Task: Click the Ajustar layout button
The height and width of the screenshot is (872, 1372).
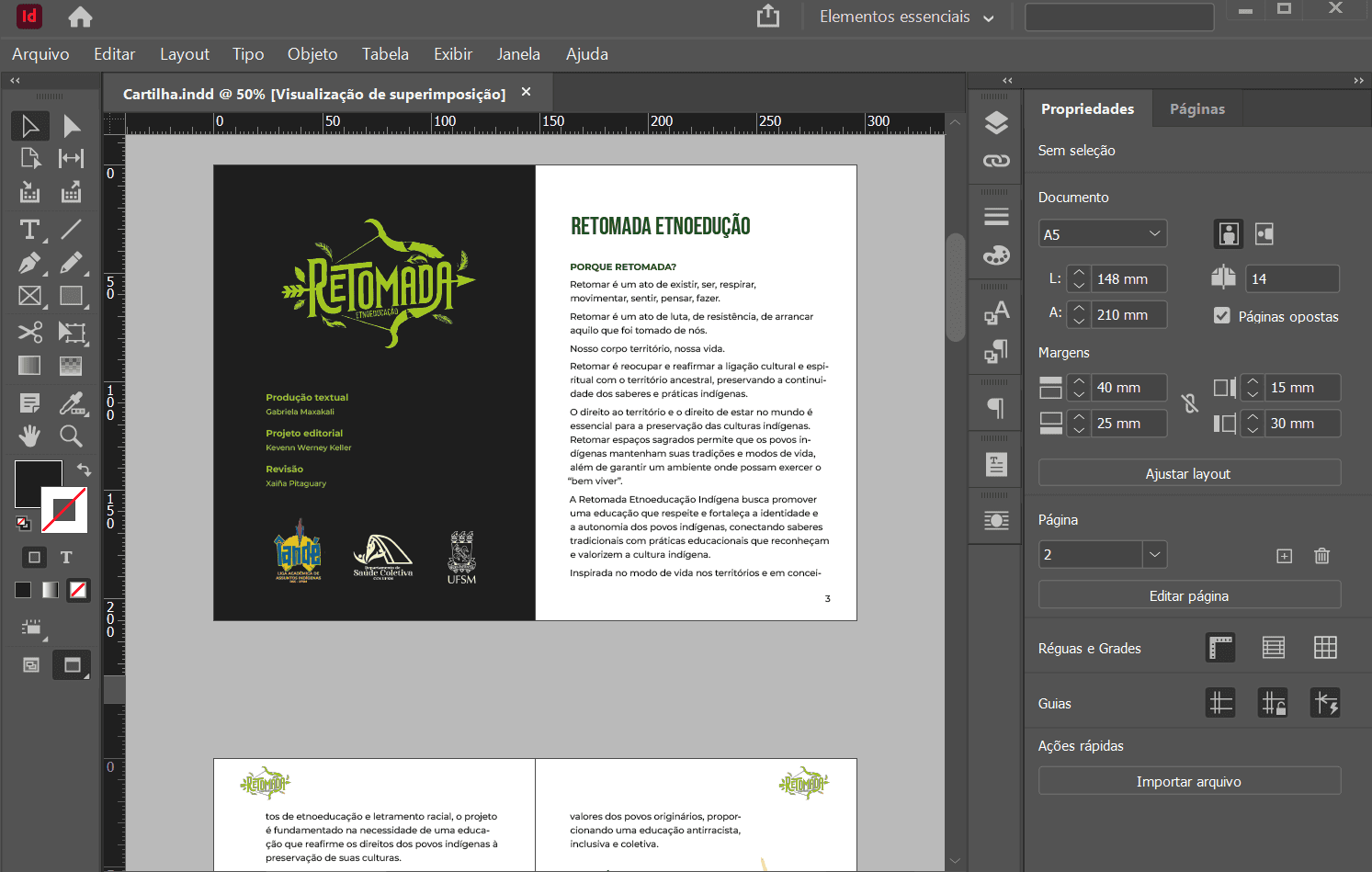Action: coord(1189,473)
